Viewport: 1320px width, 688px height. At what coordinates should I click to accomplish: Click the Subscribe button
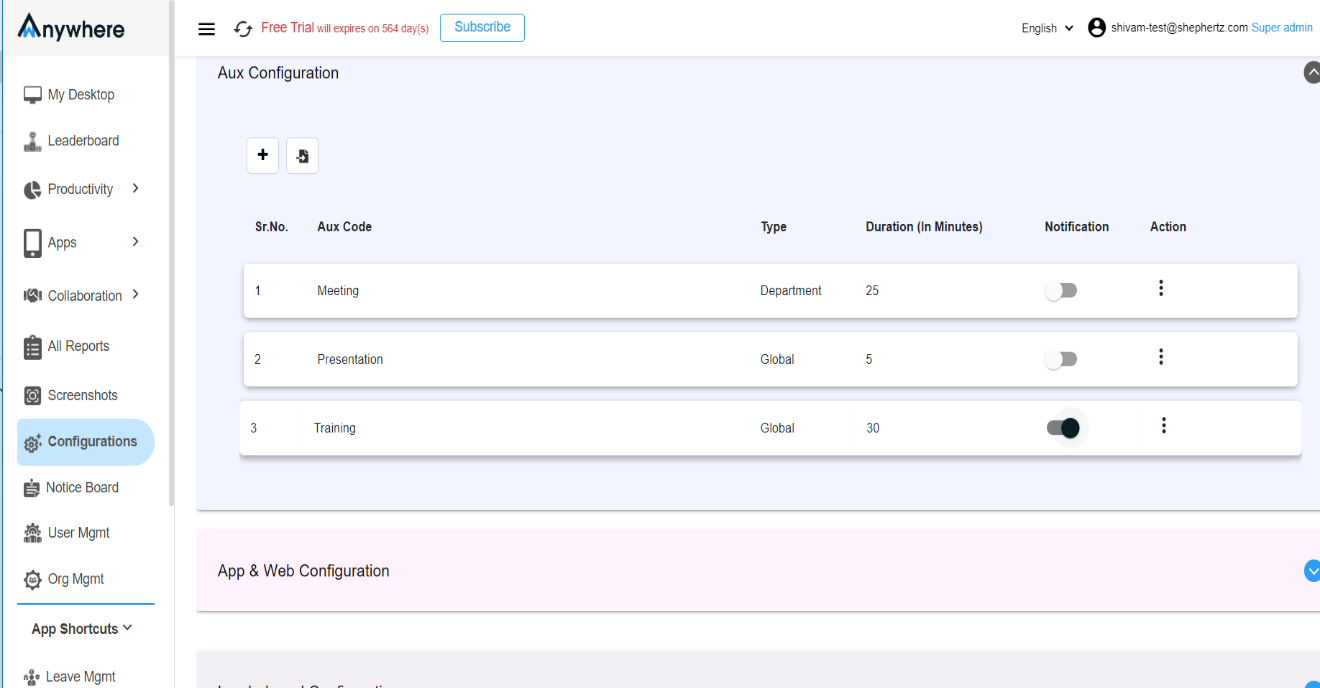(x=482, y=28)
